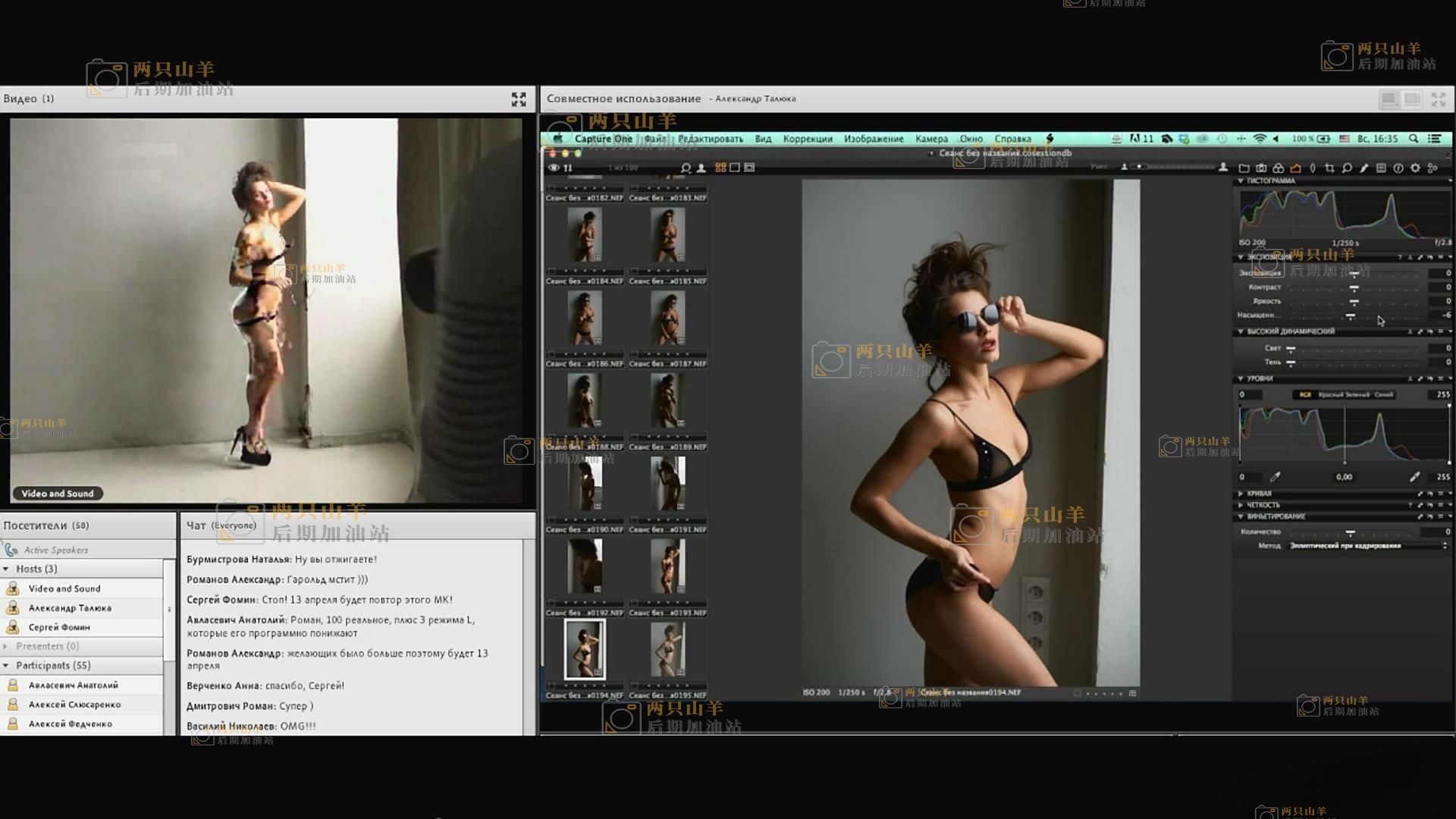Open the Color tool tab
The height and width of the screenshot is (819, 1456).
pyautogui.click(x=1279, y=168)
